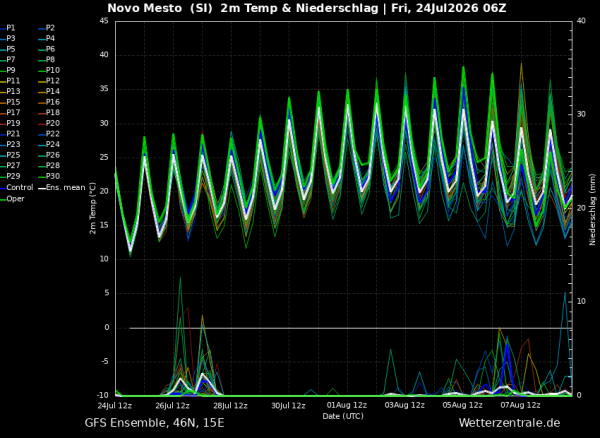Click the GFS Ensemble, 46N, 15E caption
The width and height of the screenshot is (600, 438).
point(154,423)
